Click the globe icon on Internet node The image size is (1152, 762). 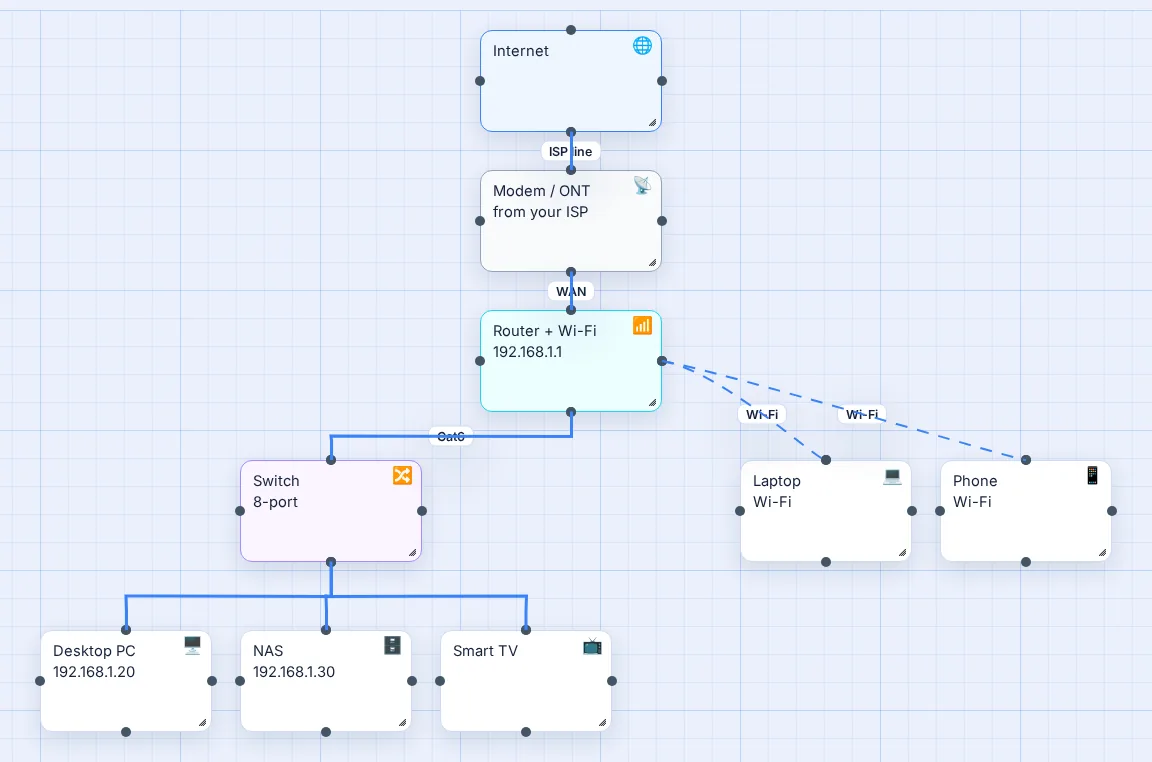pos(642,46)
